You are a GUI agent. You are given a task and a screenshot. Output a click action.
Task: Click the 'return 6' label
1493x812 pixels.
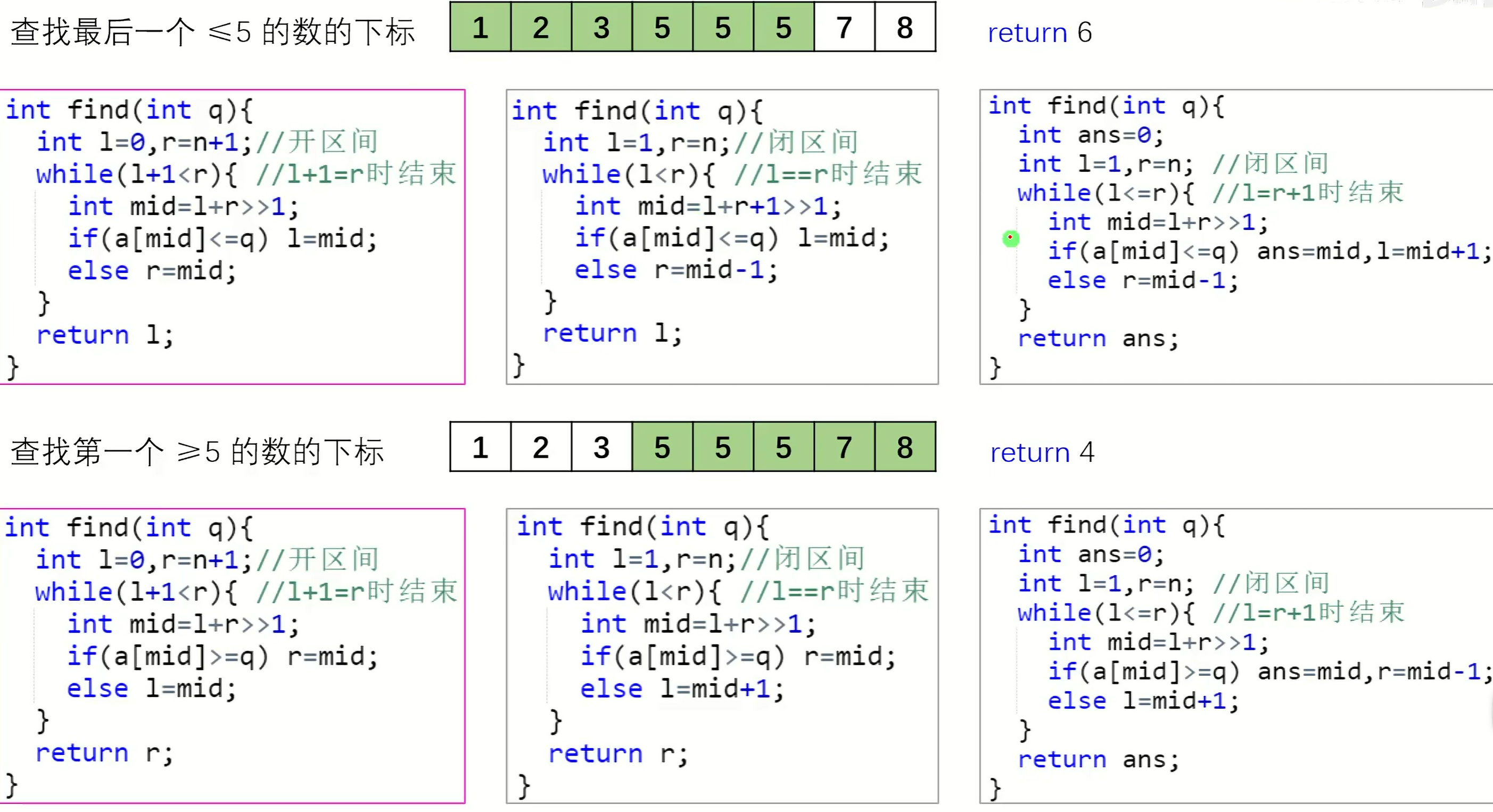pyautogui.click(x=1040, y=32)
